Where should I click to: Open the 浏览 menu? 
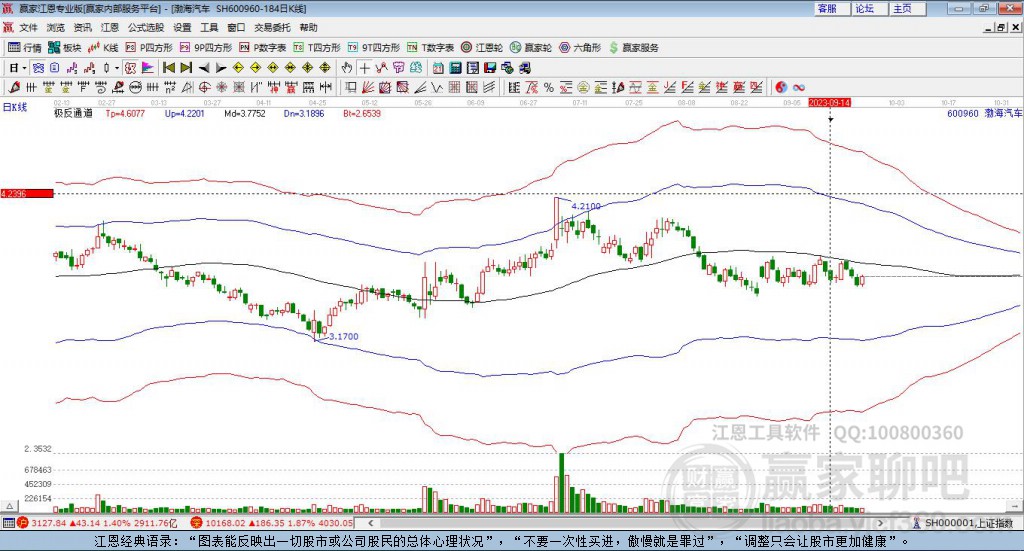[x=56, y=27]
